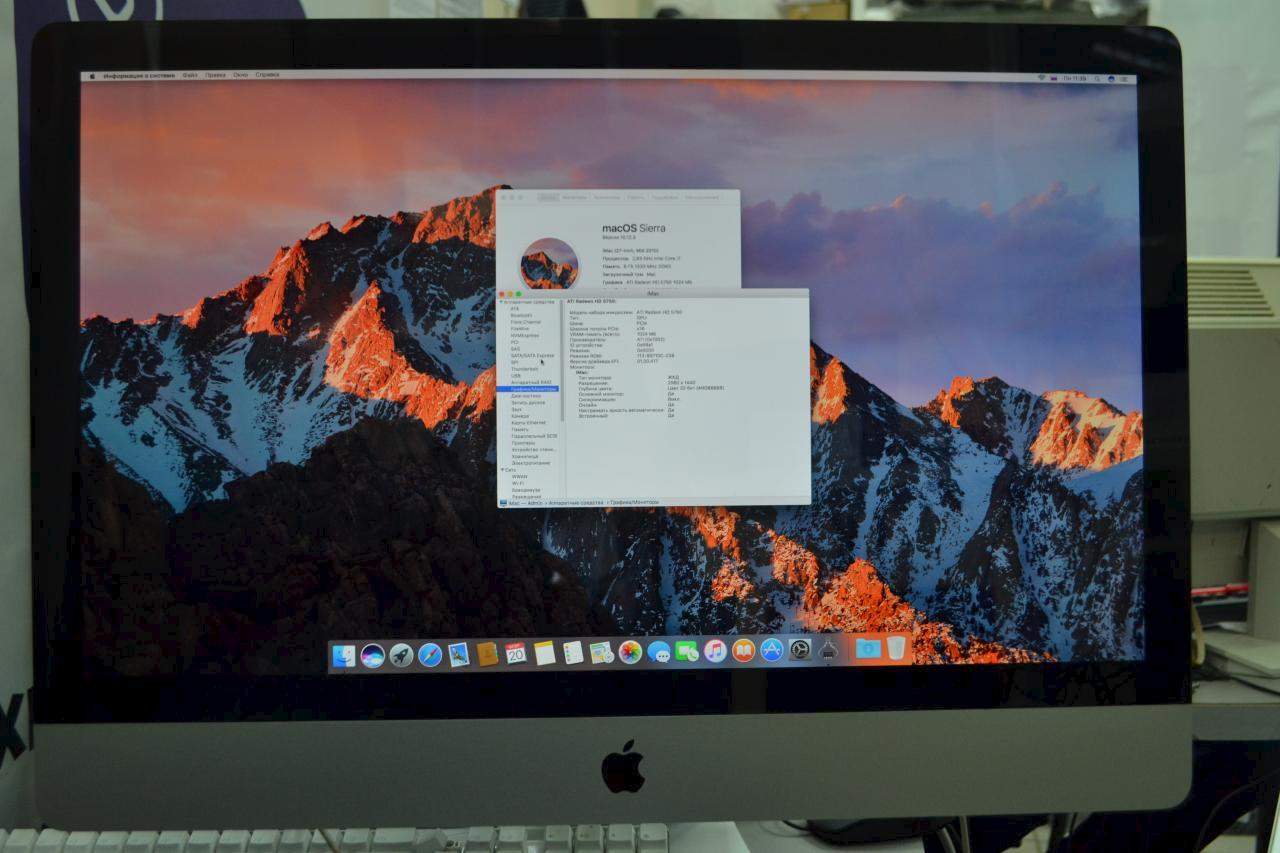
Task: Select FireWire in the sidebar
Action: (x=520, y=329)
